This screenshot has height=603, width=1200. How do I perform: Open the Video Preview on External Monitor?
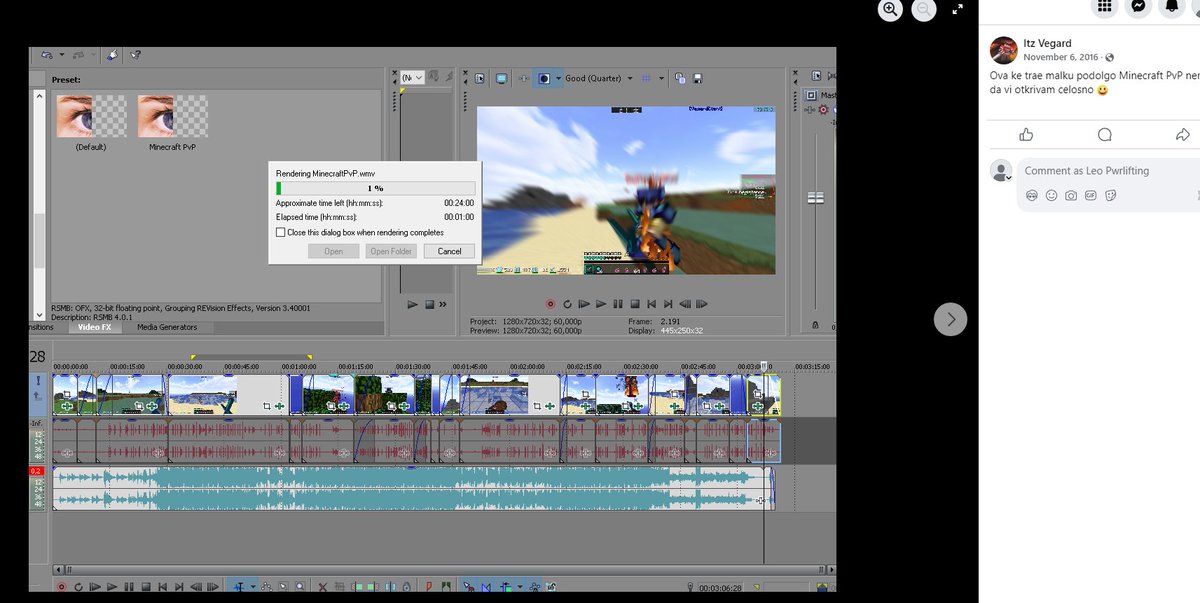tap(501, 78)
